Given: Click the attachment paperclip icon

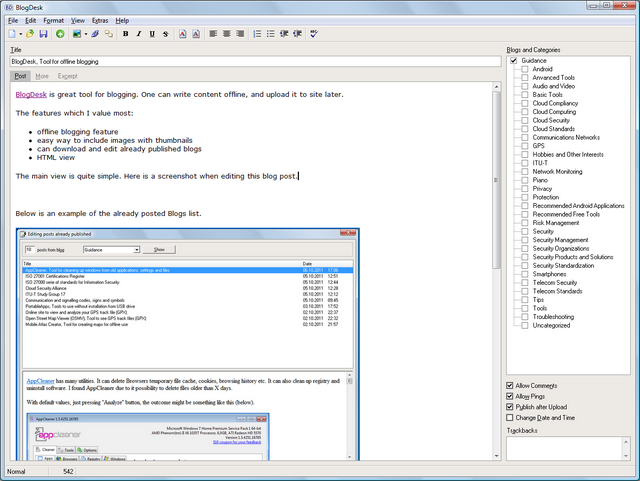Looking at the screenshot, I should pos(95,34).
